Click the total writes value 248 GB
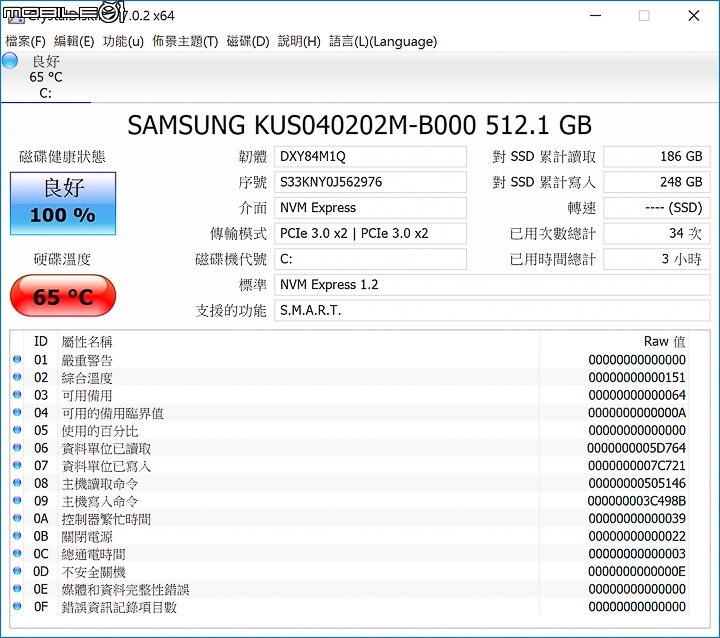Image resolution: width=720 pixels, height=638 pixels. click(657, 182)
